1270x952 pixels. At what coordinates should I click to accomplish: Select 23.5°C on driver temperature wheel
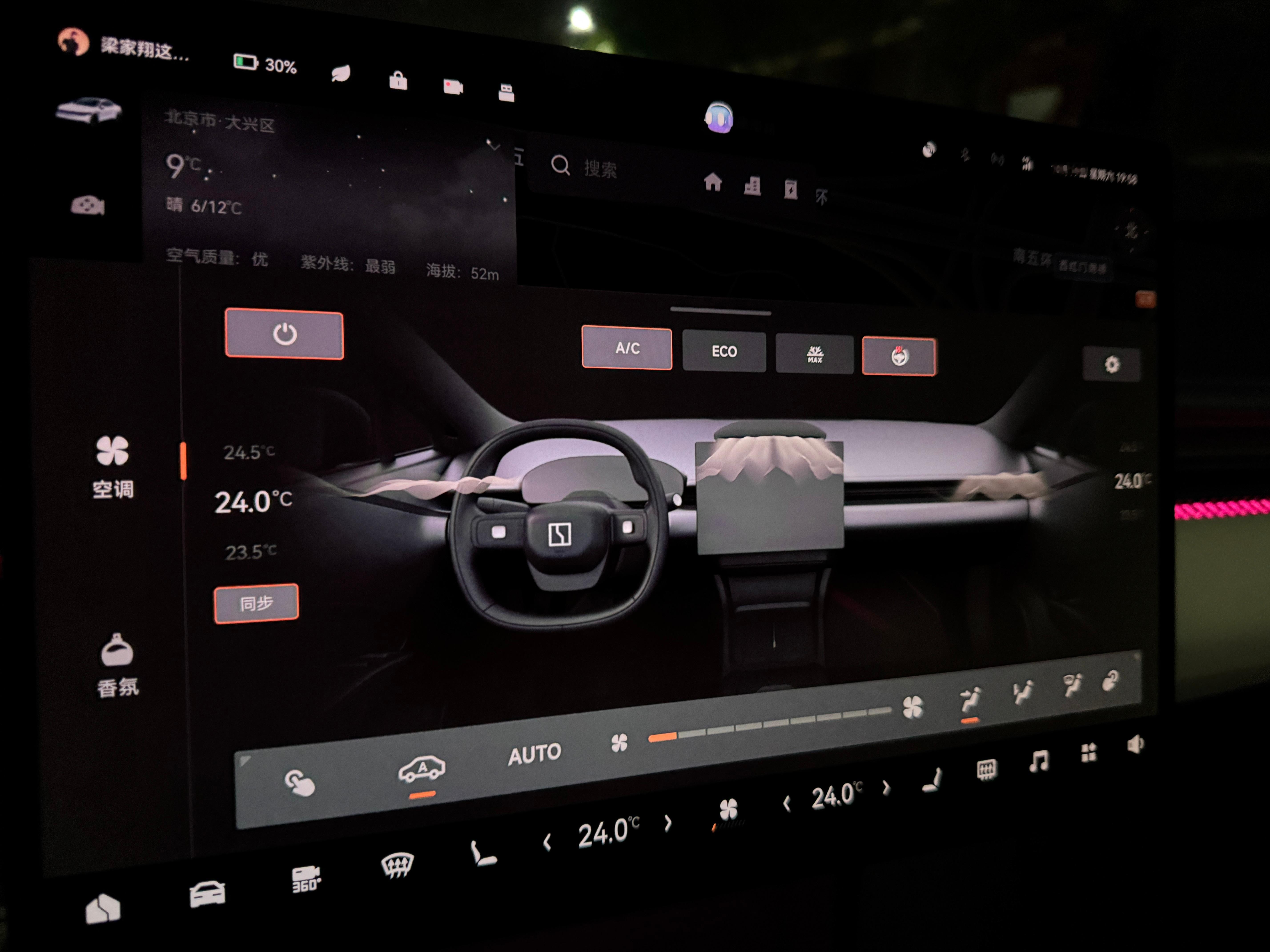250,552
